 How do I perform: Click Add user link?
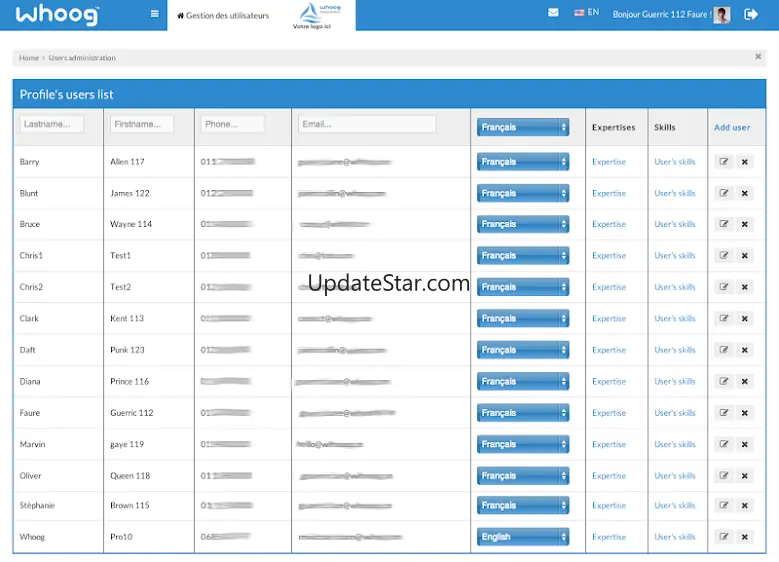[x=732, y=127]
